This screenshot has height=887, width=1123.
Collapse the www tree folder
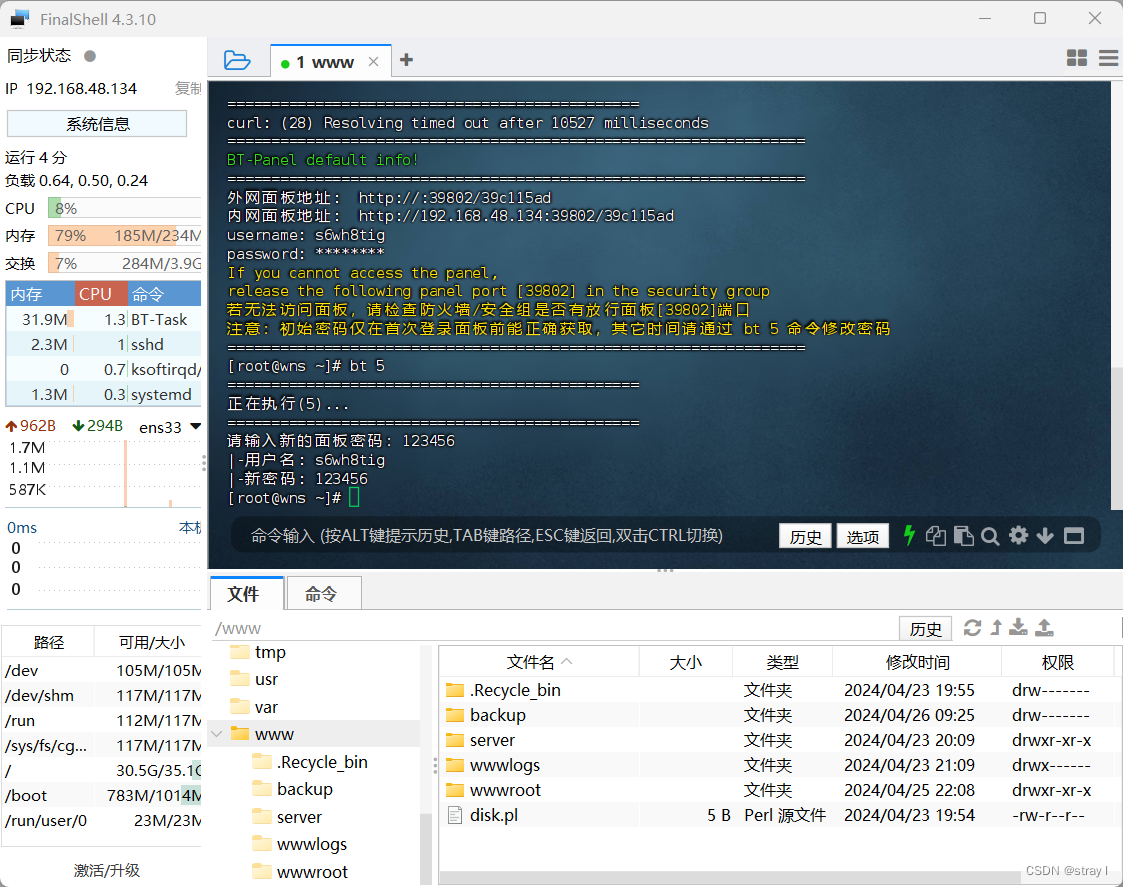(x=217, y=734)
